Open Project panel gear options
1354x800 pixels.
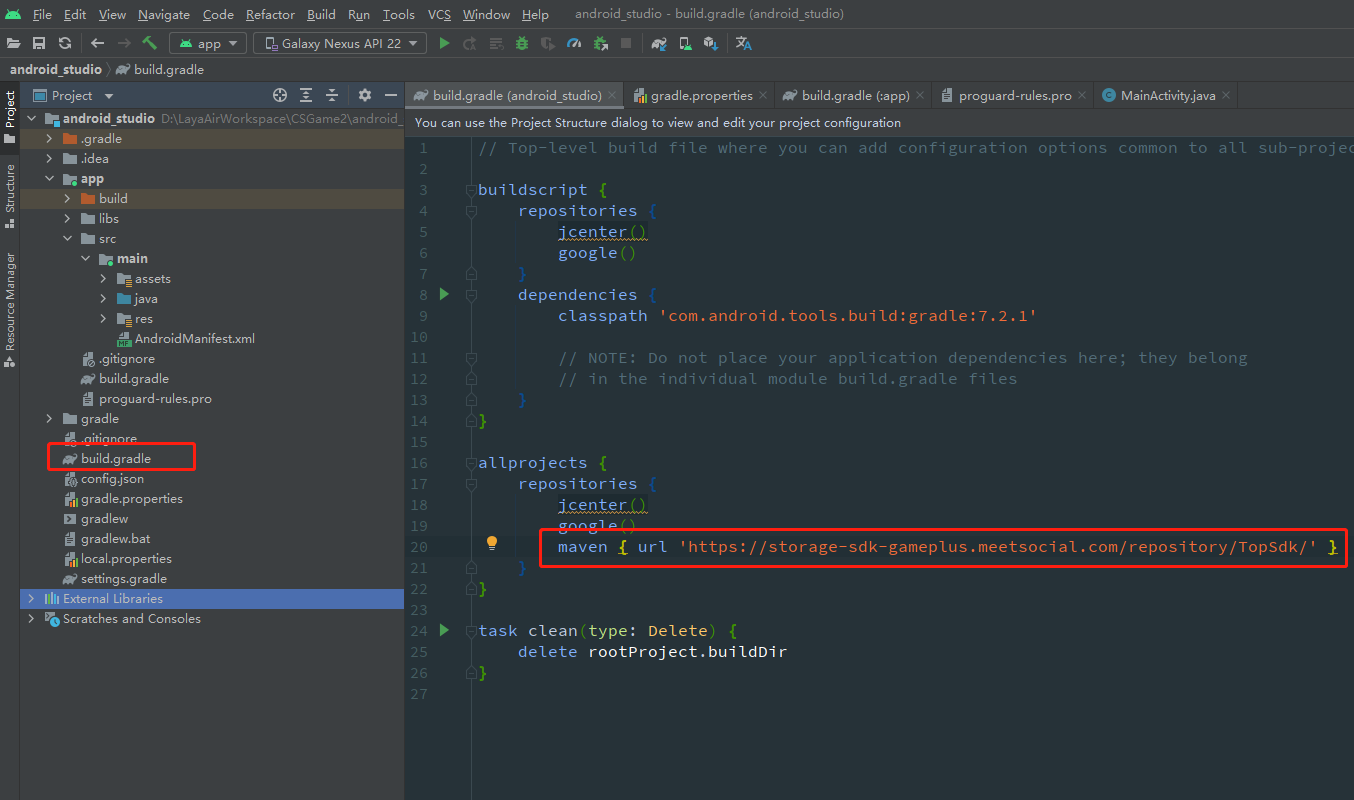tap(365, 95)
